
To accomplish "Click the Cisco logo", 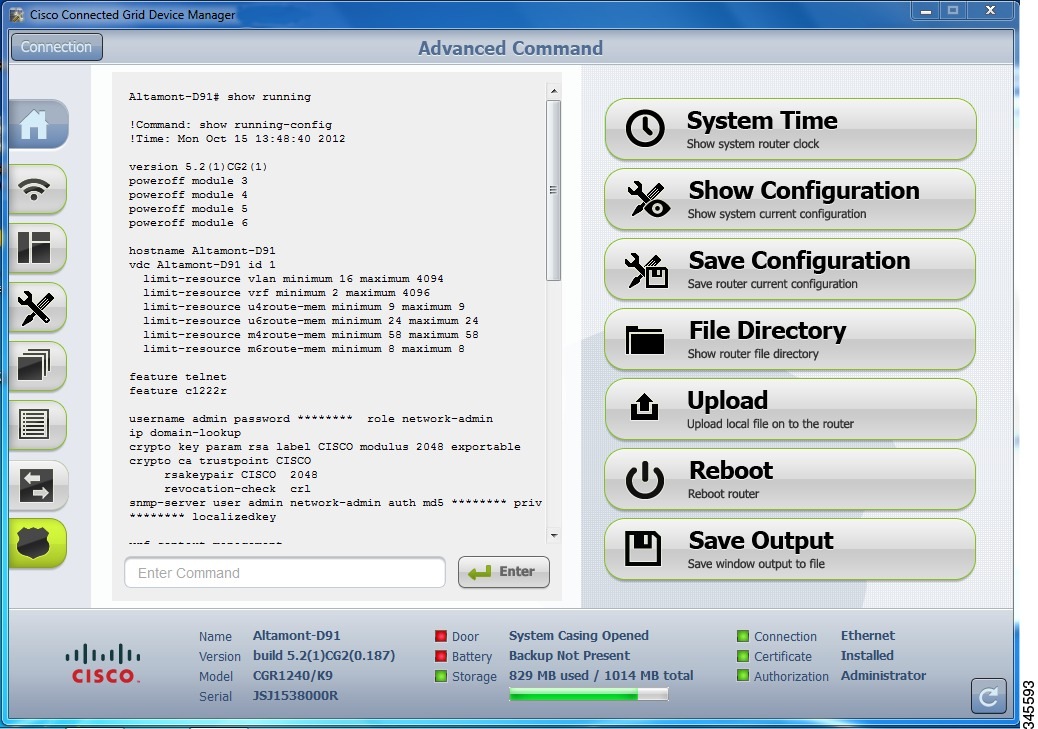I will [103, 664].
